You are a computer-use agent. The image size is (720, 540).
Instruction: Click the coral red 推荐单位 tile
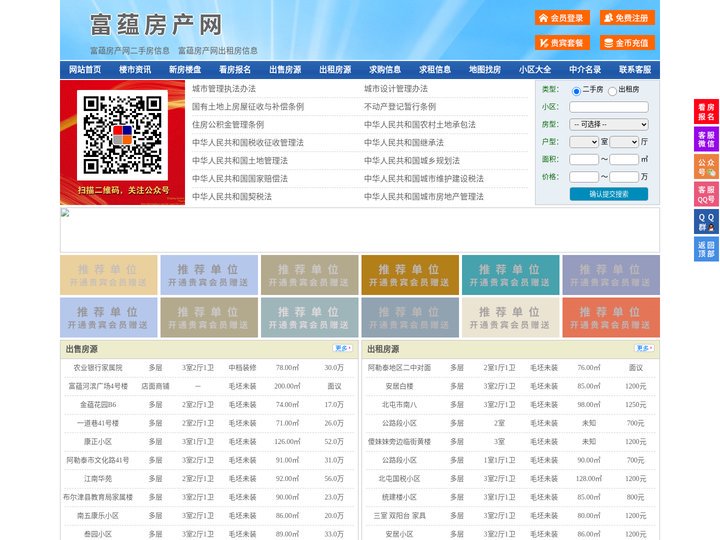(x=611, y=317)
